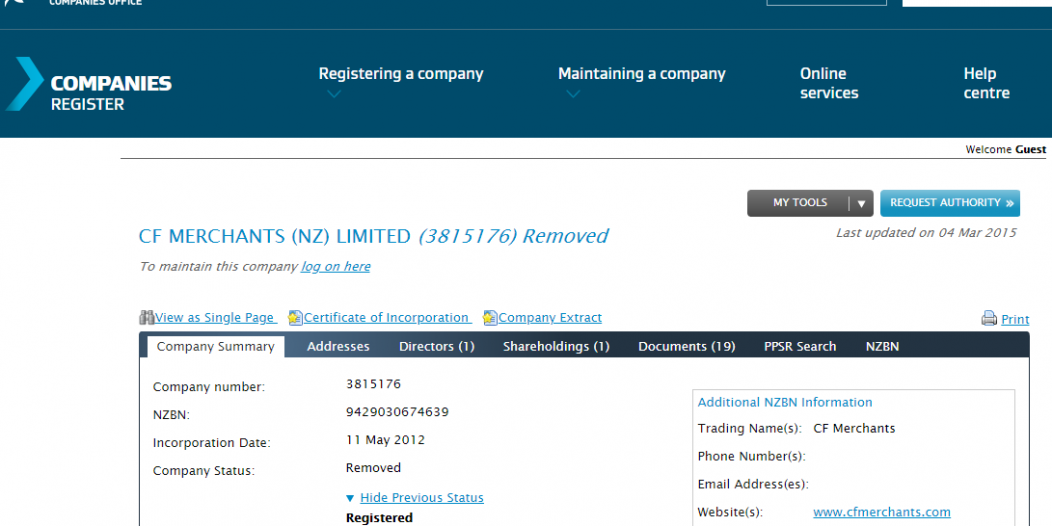1052x526 pixels.
Task: View the Documents (19) tab
Action: [686, 347]
